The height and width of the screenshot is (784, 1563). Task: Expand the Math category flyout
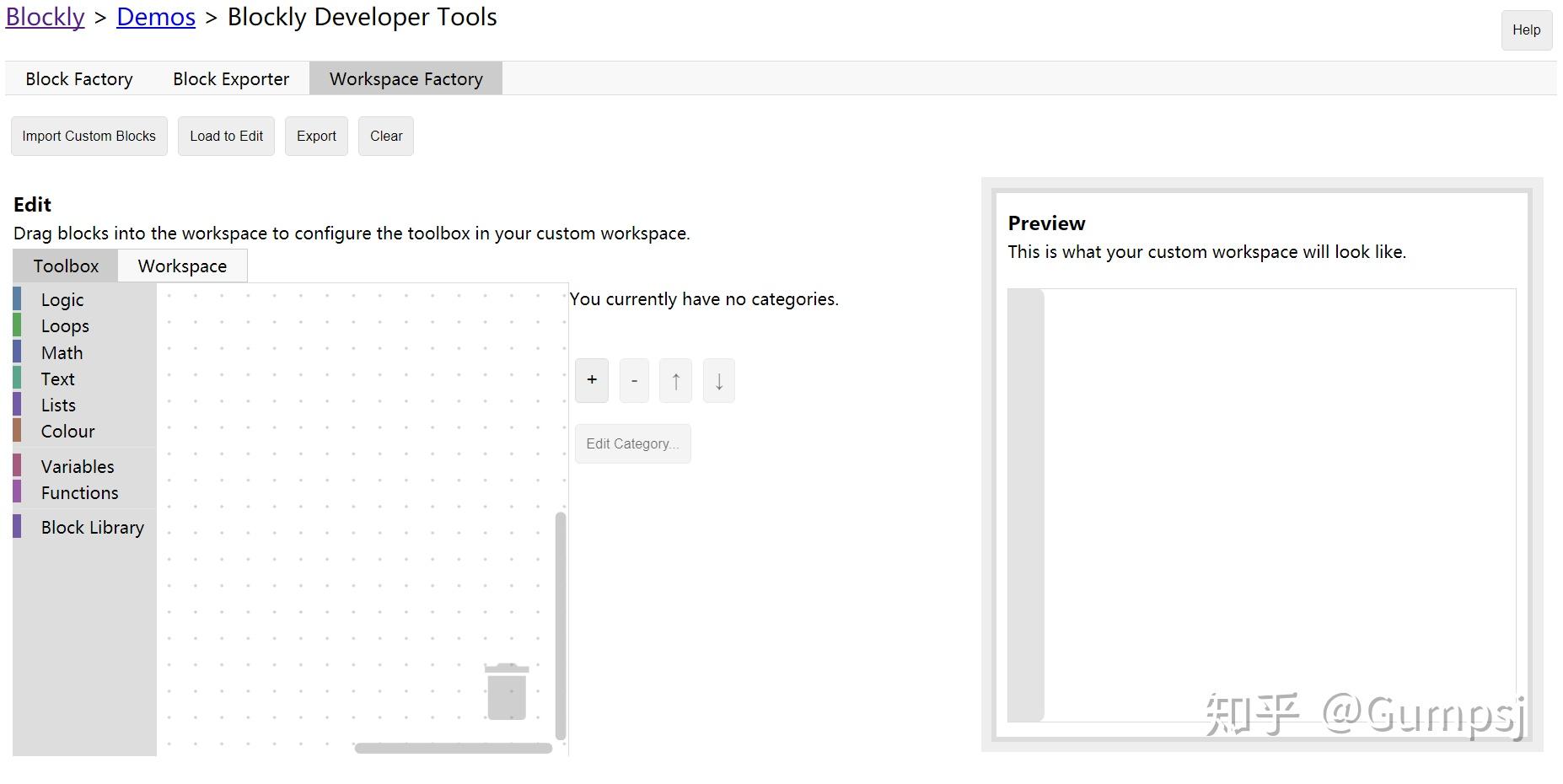[x=62, y=353]
